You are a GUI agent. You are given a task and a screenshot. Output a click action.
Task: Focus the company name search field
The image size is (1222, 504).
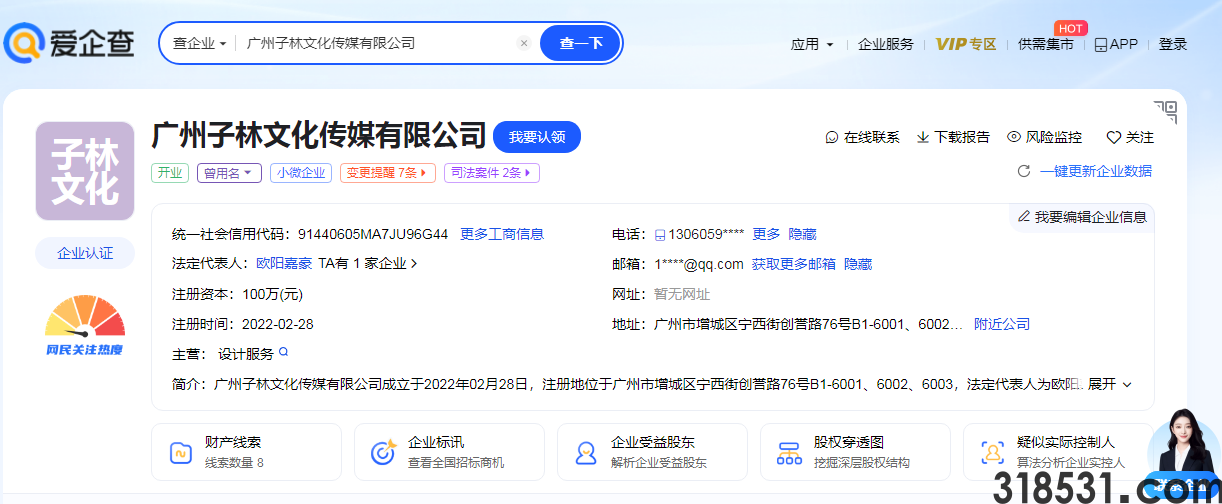[x=378, y=43]
